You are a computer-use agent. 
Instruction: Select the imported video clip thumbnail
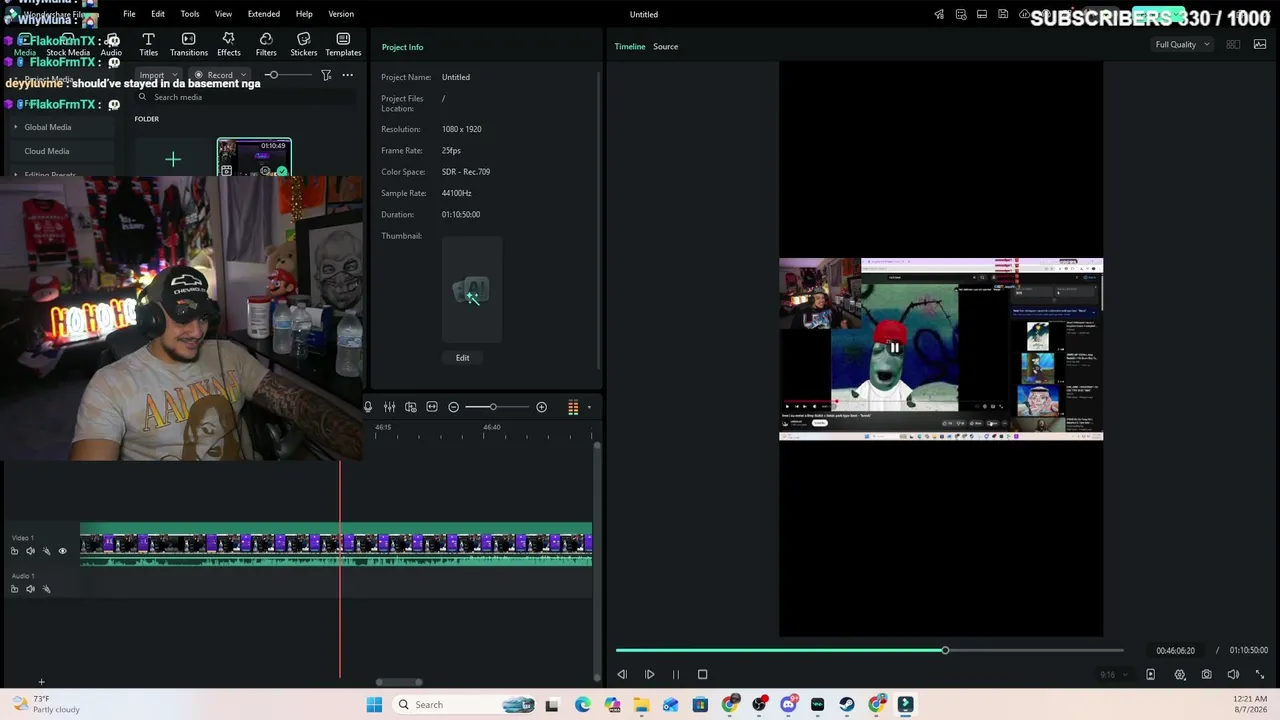tap(254, 158)
